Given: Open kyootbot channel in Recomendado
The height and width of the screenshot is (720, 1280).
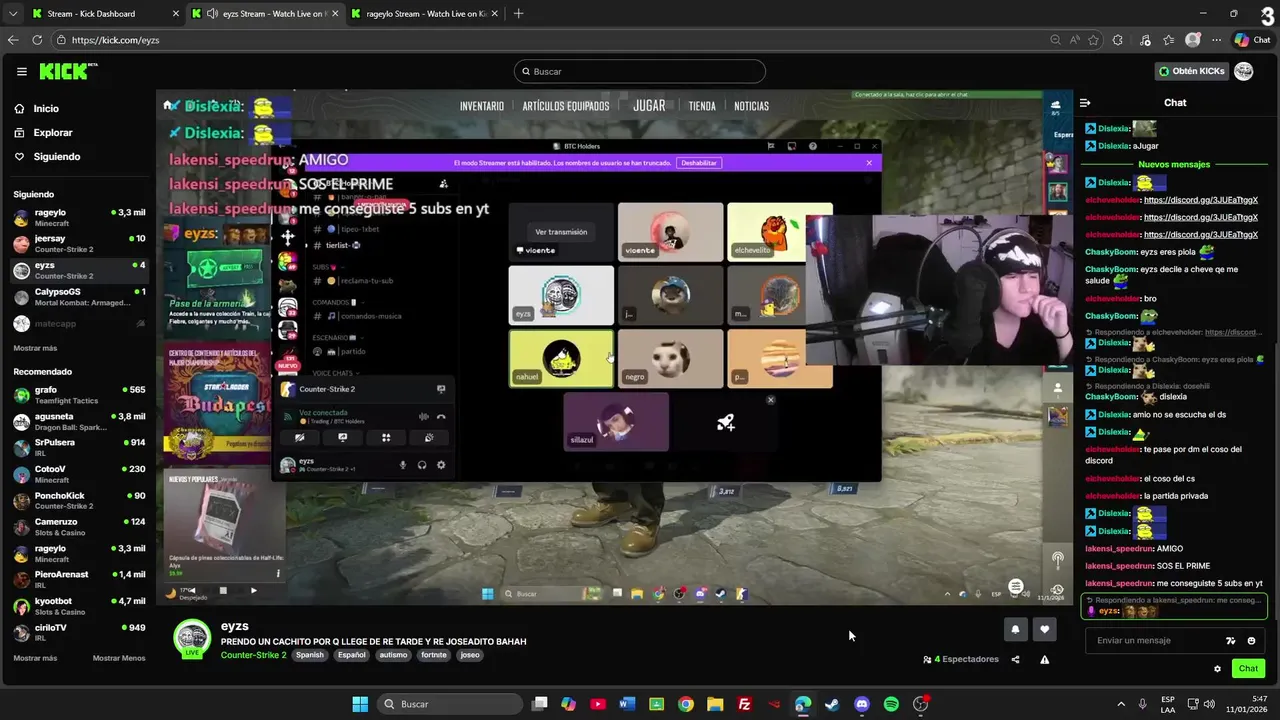Looking at the screenshot, I should [78, 607].
